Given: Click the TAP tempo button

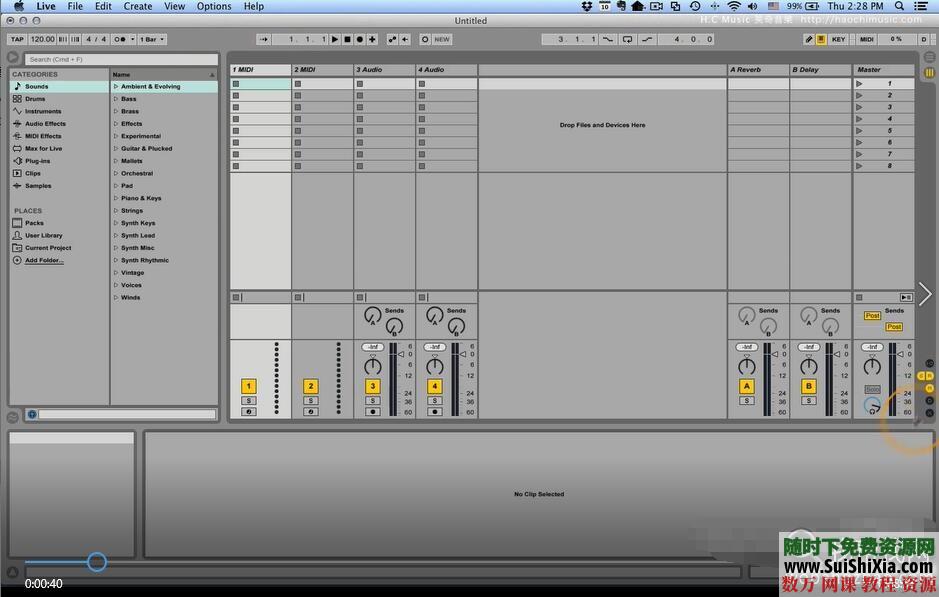Looking at the screenshot, I should 16,39.
